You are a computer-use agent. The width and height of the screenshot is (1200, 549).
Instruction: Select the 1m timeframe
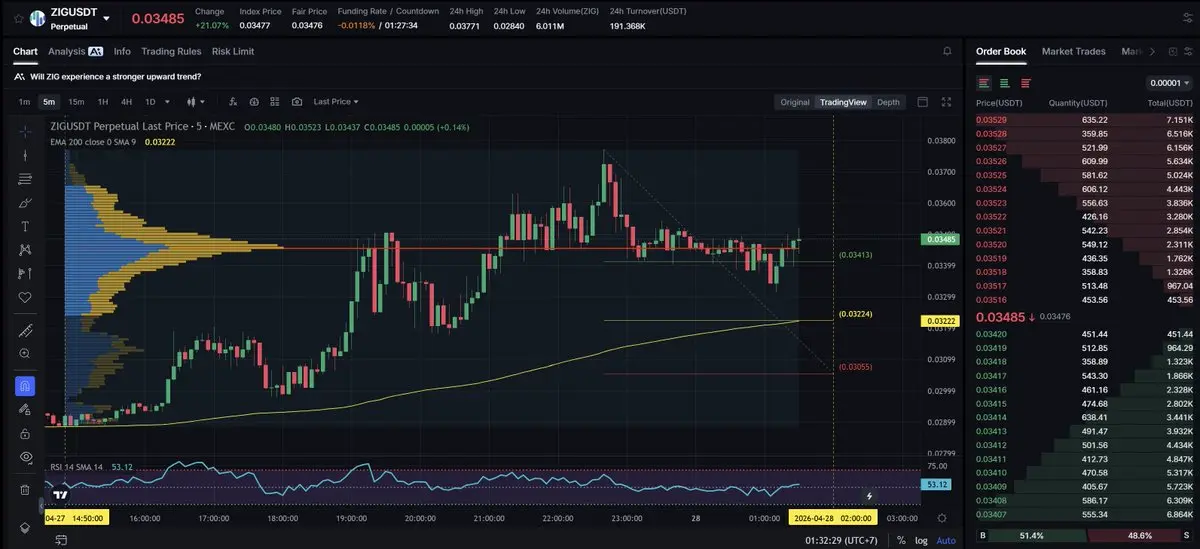[24, 102]
